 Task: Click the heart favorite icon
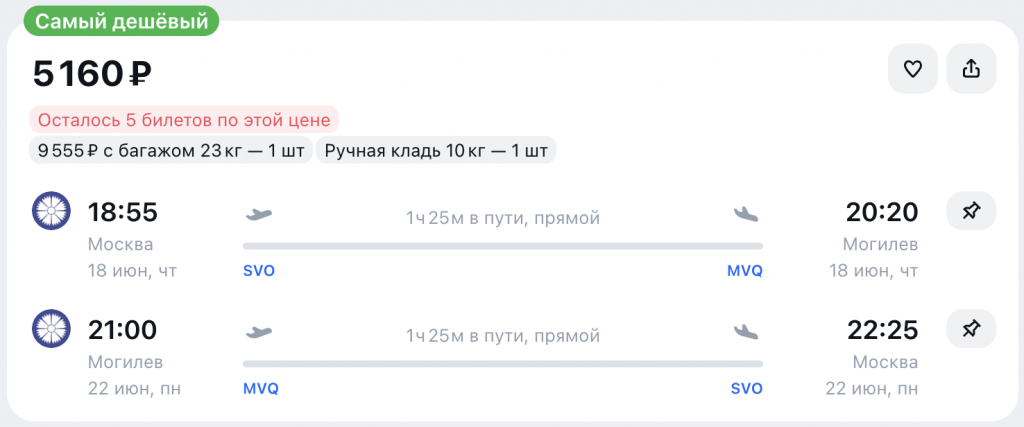pos(912,69)
